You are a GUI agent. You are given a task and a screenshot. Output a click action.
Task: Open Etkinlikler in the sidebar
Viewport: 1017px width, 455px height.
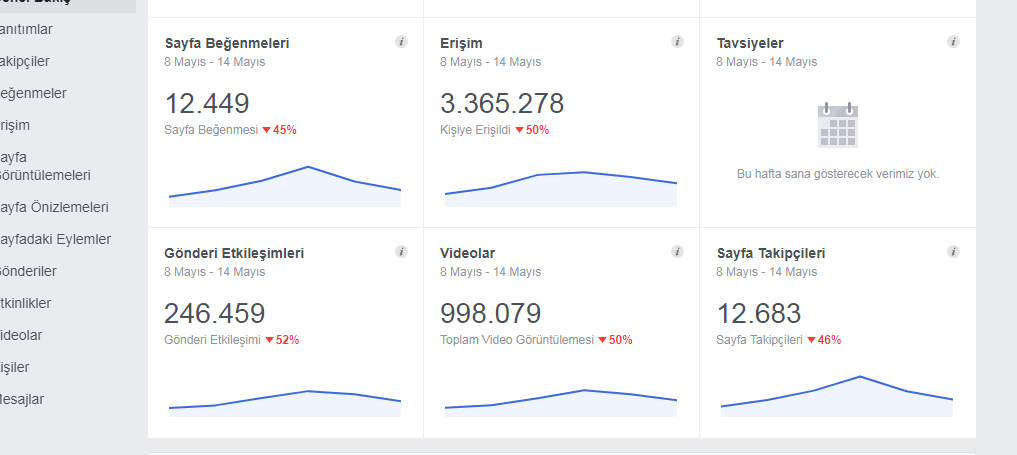25,303
